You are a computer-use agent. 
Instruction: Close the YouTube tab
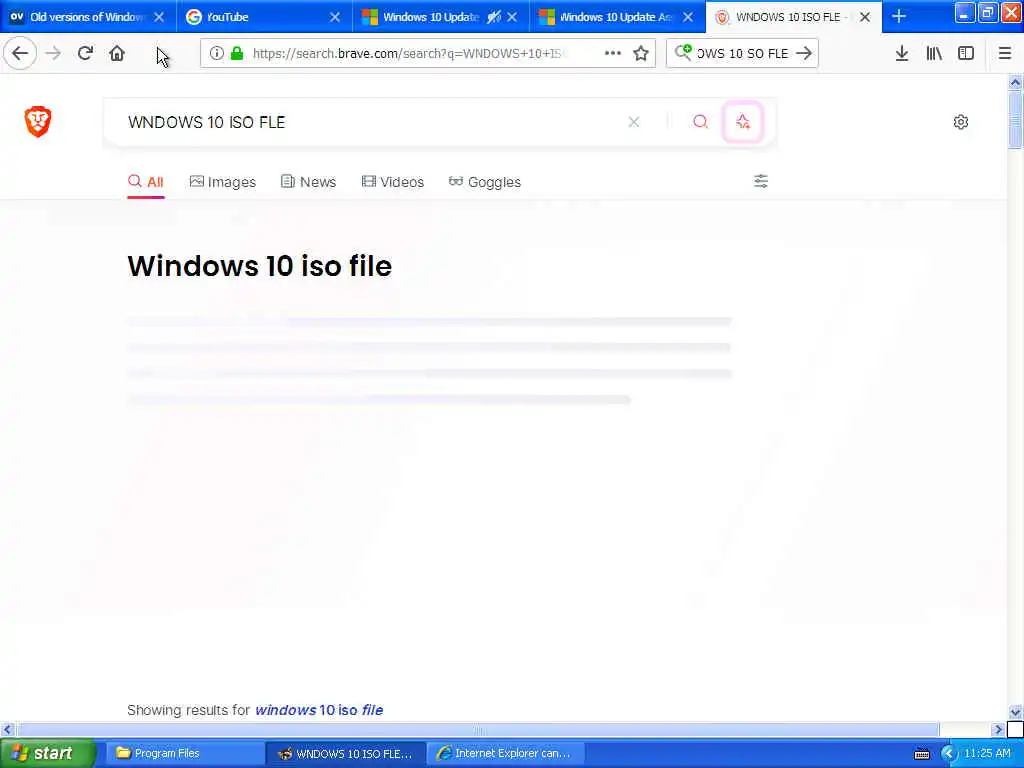[x=335, y=17]
